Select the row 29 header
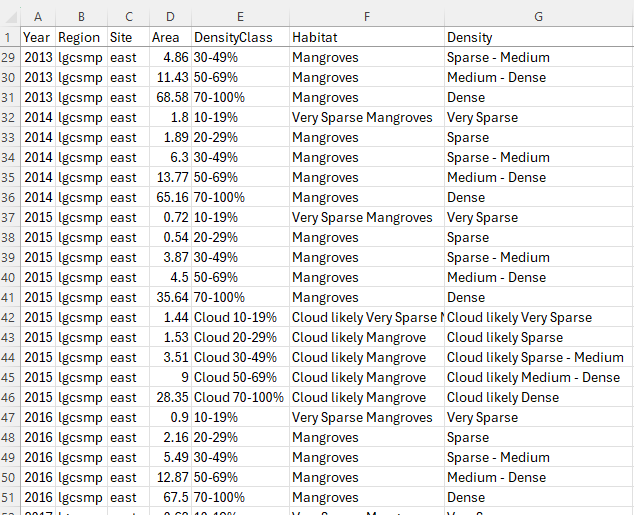Image resolution: width=634 pixels, height=515 pixels. (10, 57)
